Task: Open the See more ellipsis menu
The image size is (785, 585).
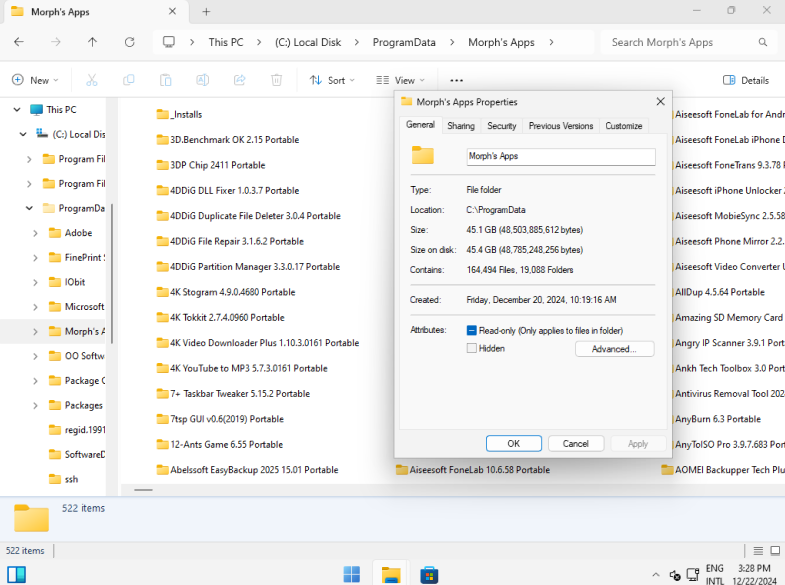Action: (x=456, y=80)
